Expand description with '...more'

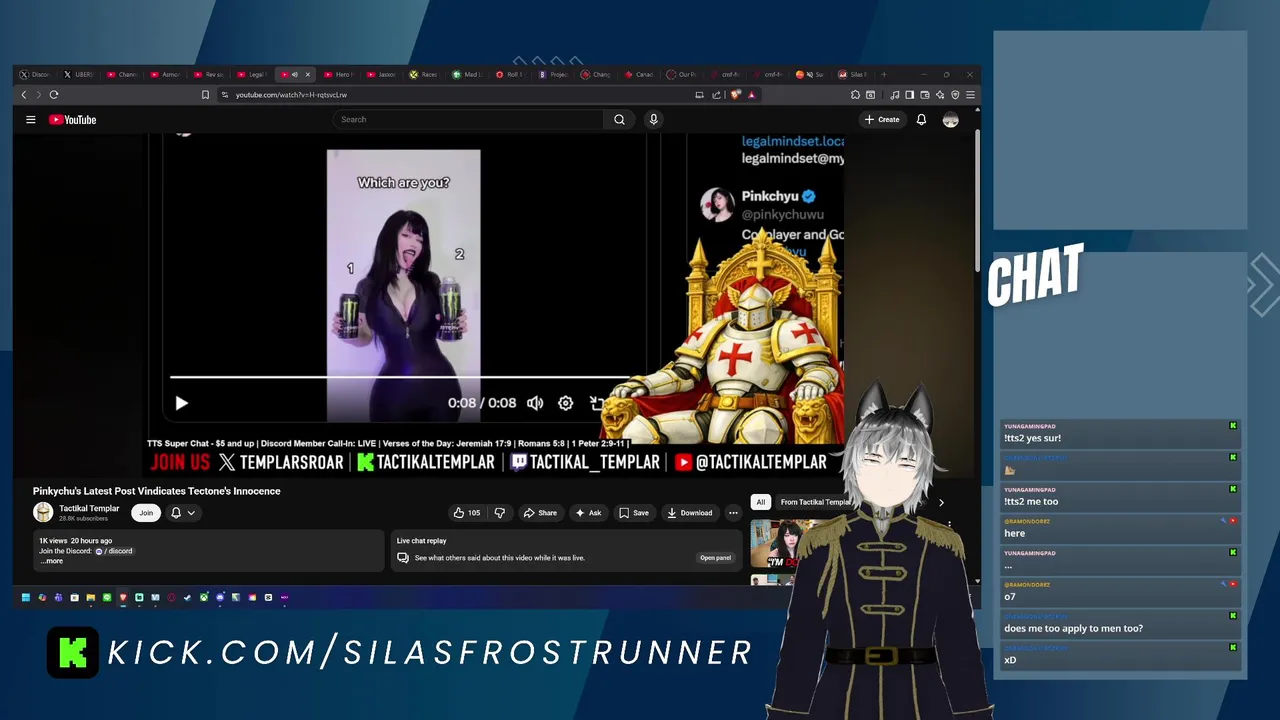click(x=52, y=561)
